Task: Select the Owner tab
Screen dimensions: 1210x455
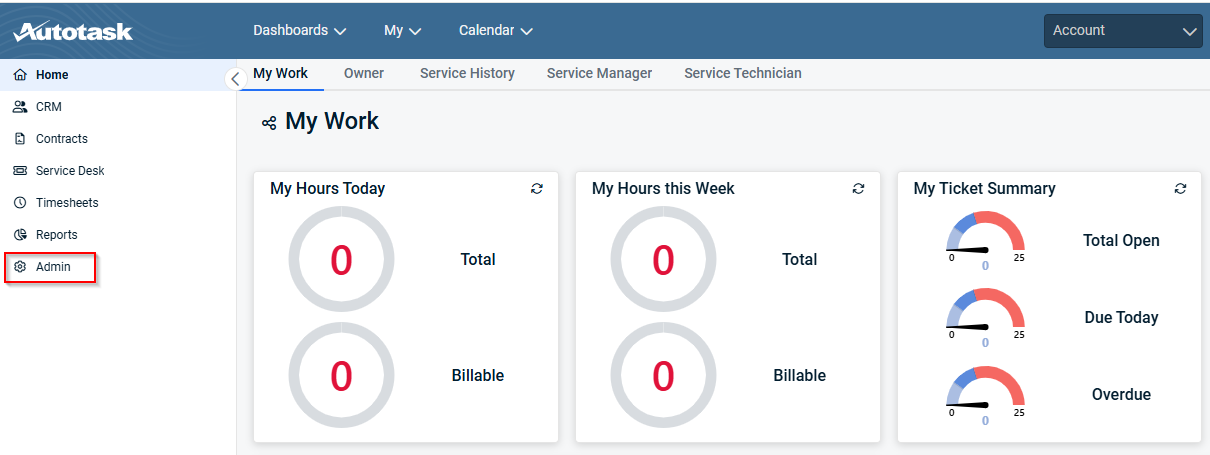Action: [x=364, y=73]
